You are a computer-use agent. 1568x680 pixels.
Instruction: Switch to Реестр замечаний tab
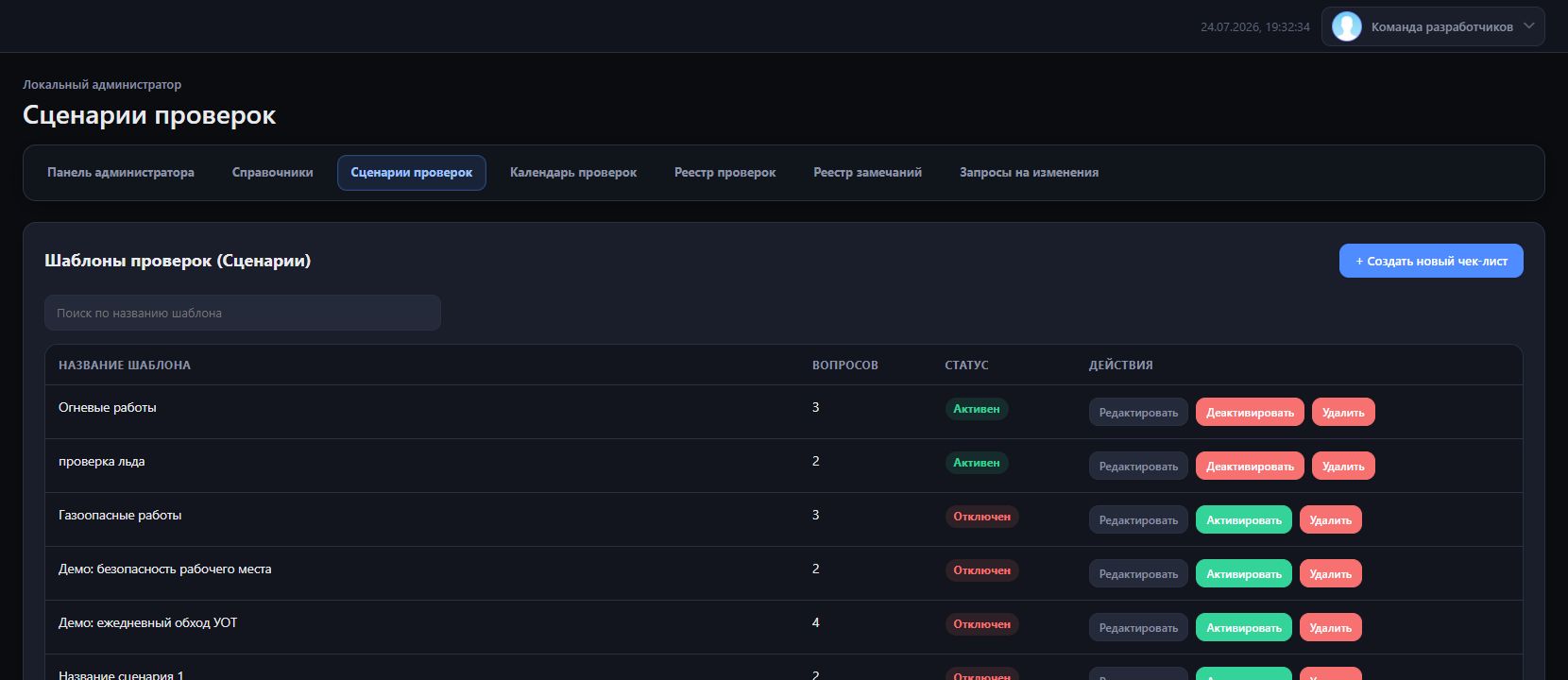coord(867,173)
